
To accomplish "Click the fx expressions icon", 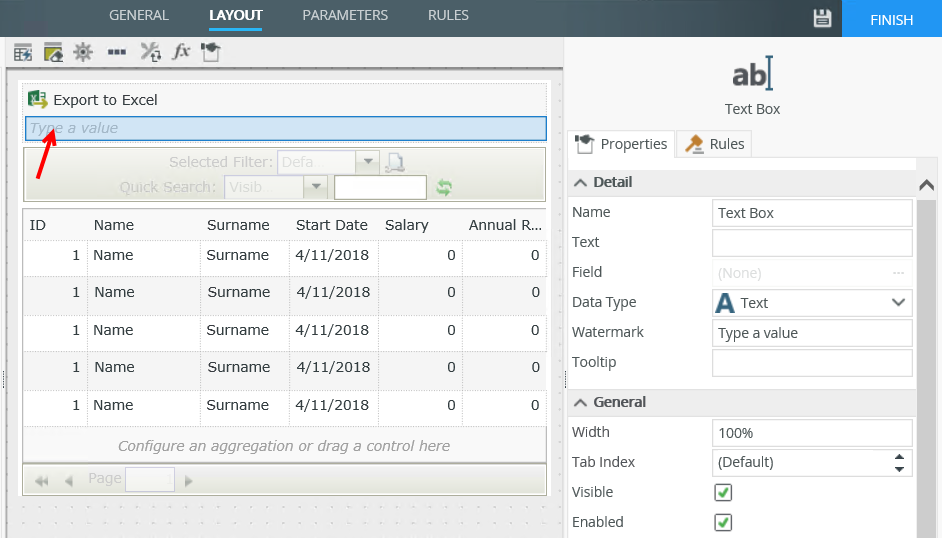I will pyautogui.click(x=181, y=52).
